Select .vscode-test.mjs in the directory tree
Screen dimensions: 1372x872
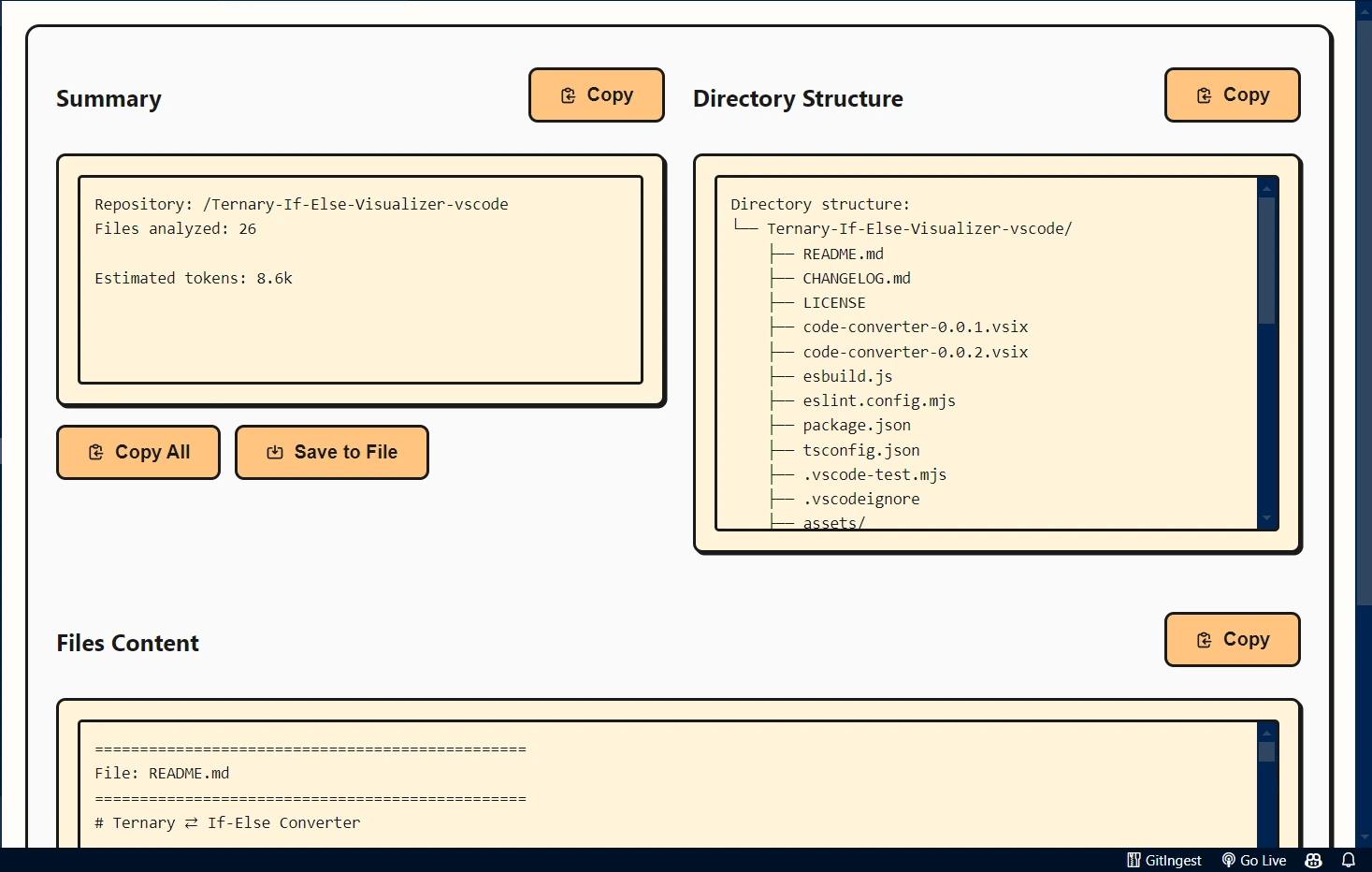pos(874,474)
